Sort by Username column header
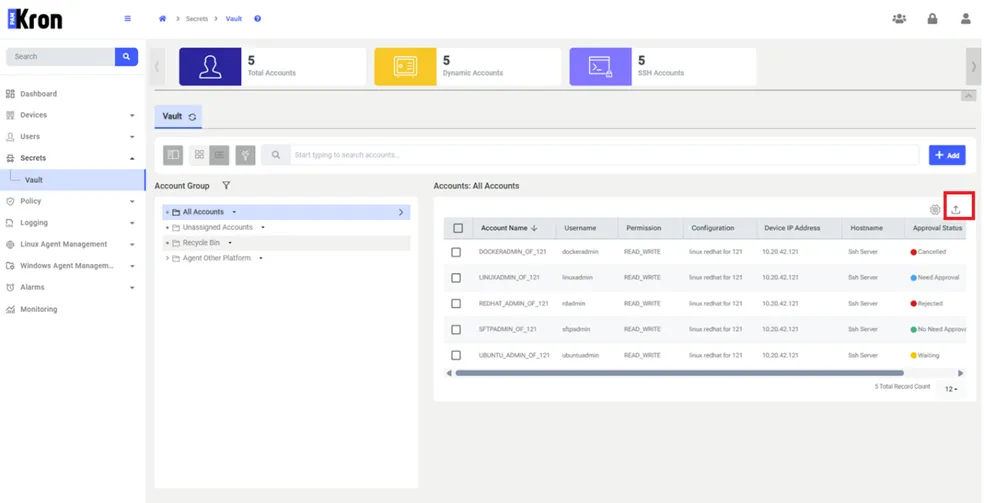The width and height of the screenshot is (984, 503). click(x=580, y=228)
